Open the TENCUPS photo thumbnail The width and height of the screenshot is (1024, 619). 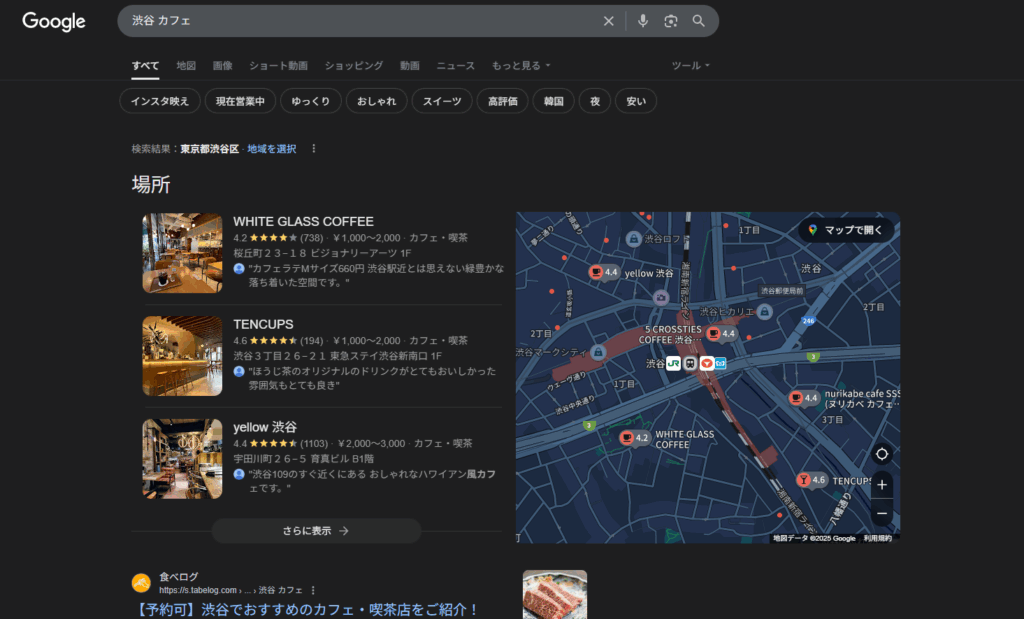pos(182,356)
